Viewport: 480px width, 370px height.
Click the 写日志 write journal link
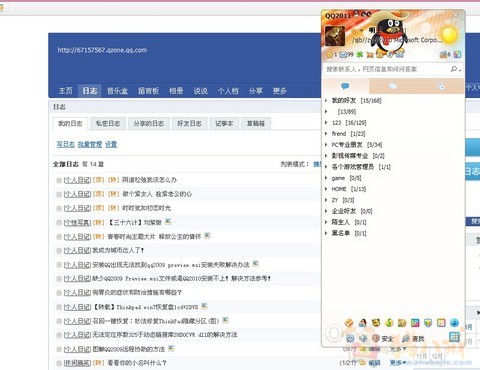tap(66, 144)
